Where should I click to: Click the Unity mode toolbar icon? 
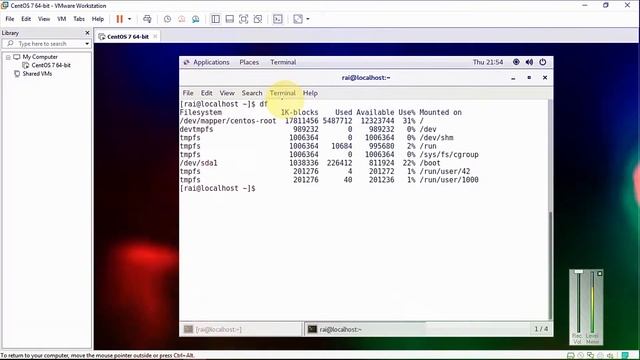[258, 19]
